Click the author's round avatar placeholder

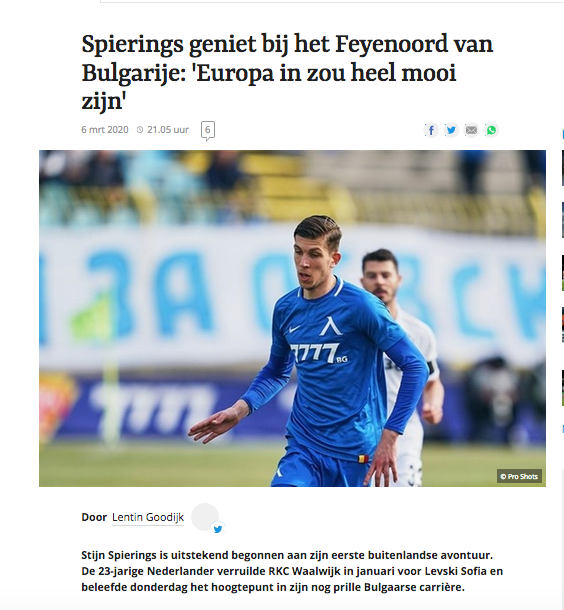tap(205, 517)
